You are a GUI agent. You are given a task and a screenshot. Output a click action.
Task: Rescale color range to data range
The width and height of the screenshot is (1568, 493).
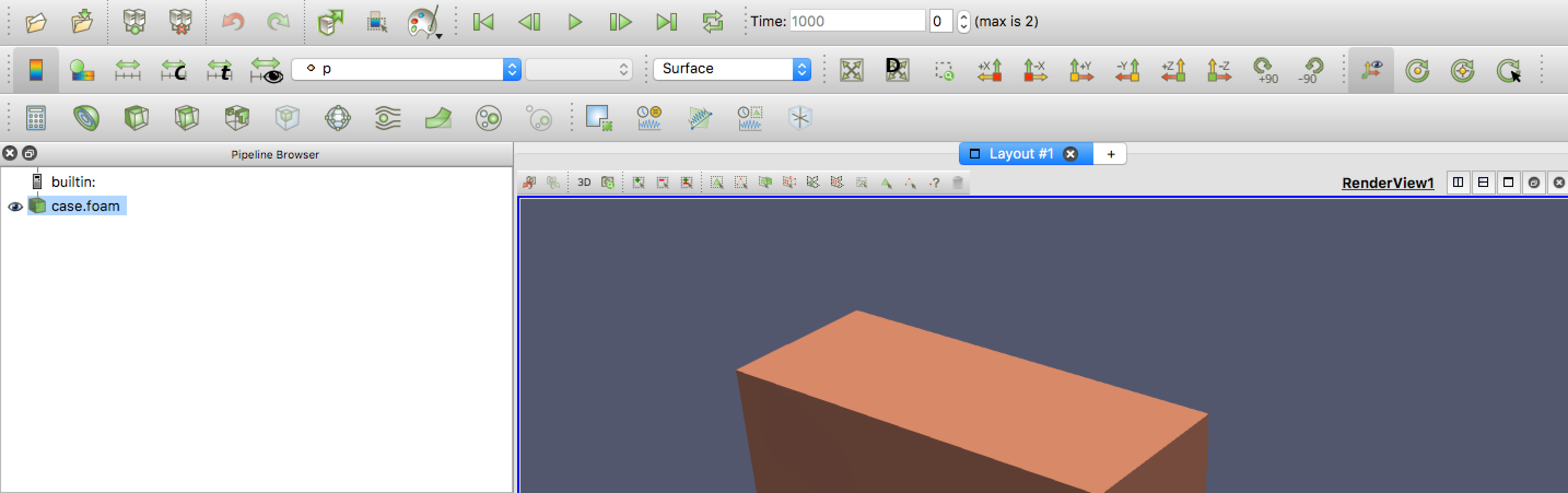click(x=127, y=70)
